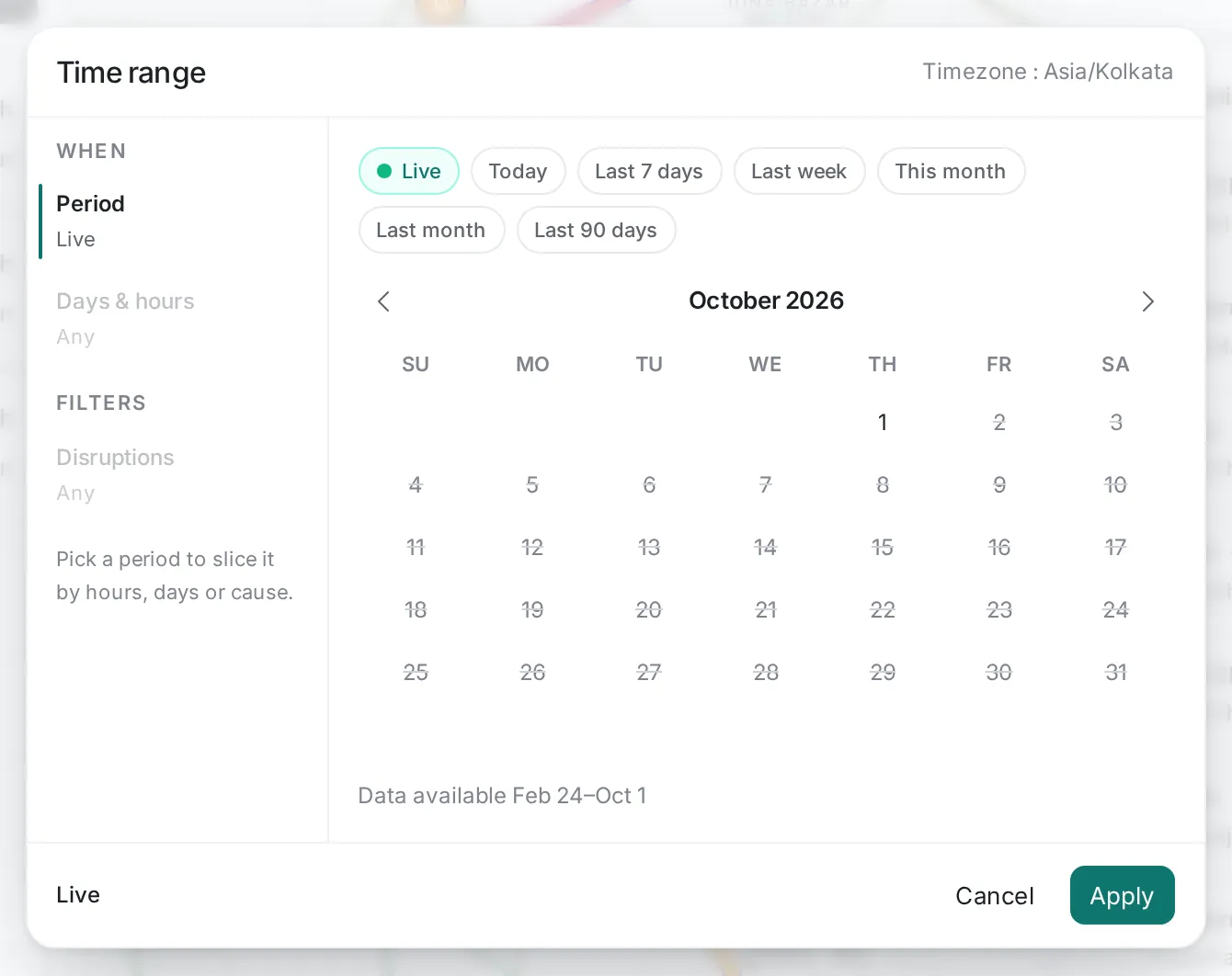
Task: Click the Timezone : Asia/Kolkata label
Action: pos(1048,72)
